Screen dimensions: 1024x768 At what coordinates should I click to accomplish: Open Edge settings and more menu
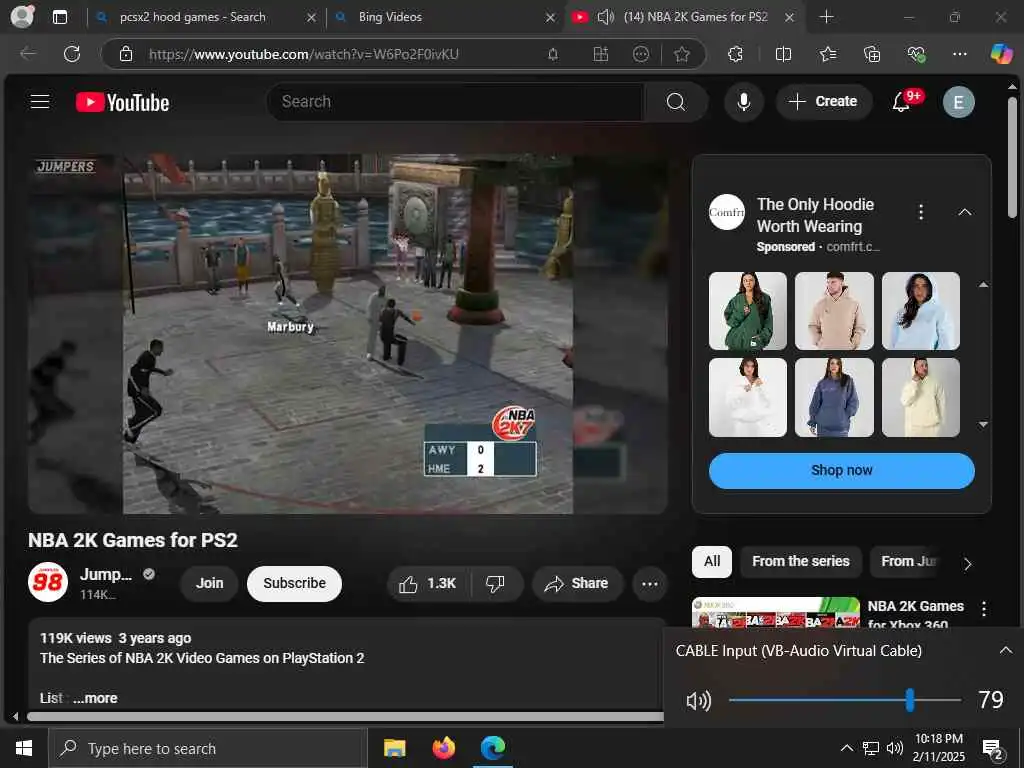[959, 54]
